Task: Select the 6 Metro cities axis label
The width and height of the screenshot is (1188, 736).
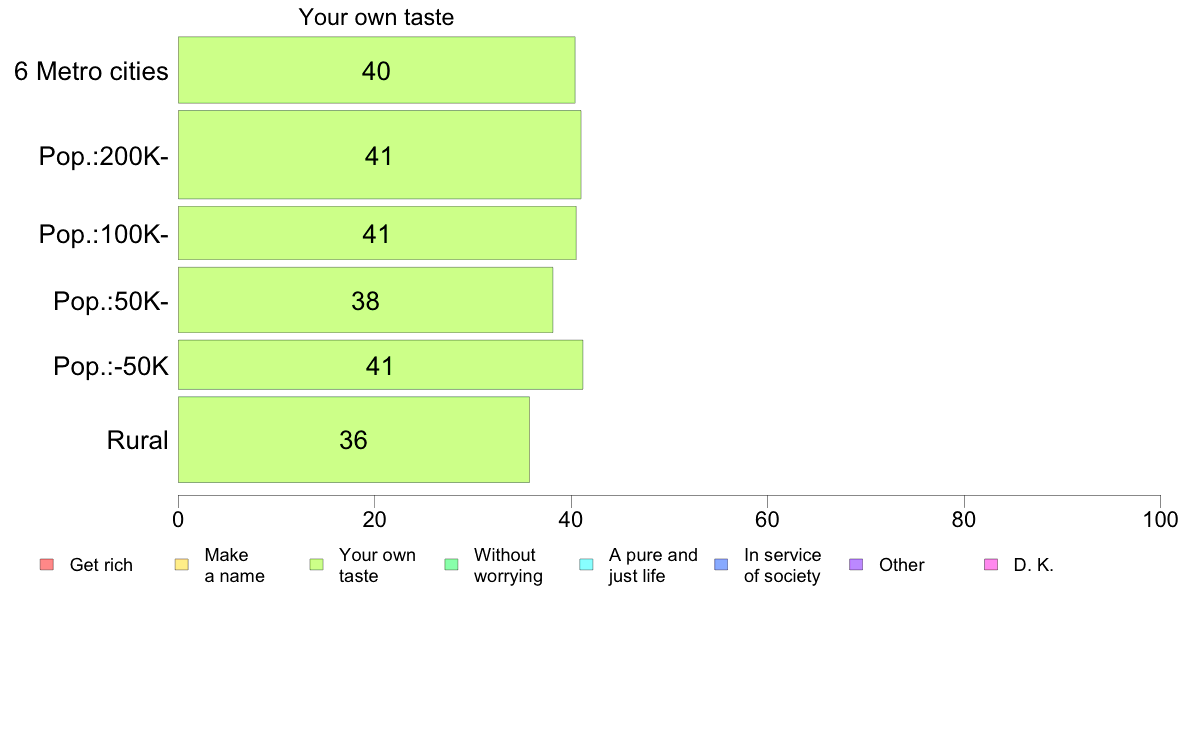Action: pos(91,71)
